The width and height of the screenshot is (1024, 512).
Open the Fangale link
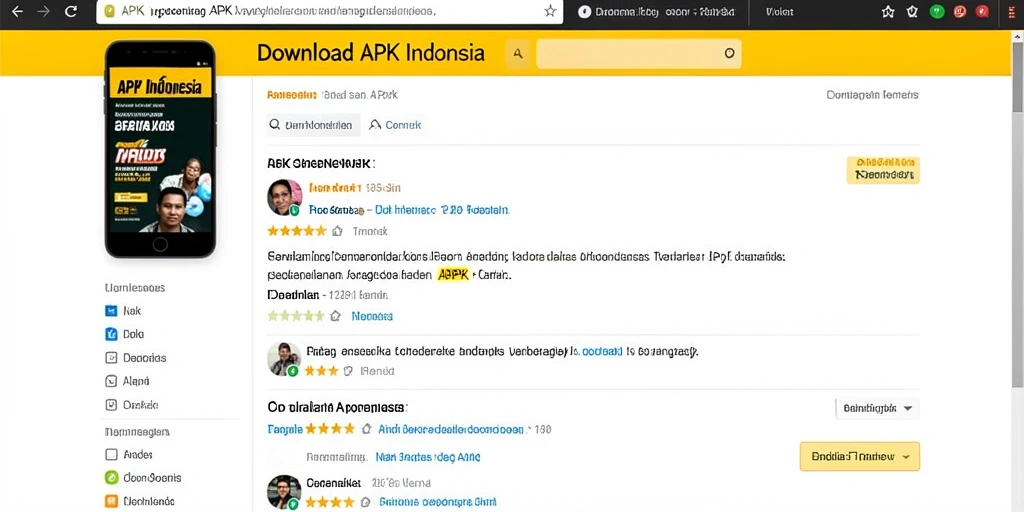(285, 429)
